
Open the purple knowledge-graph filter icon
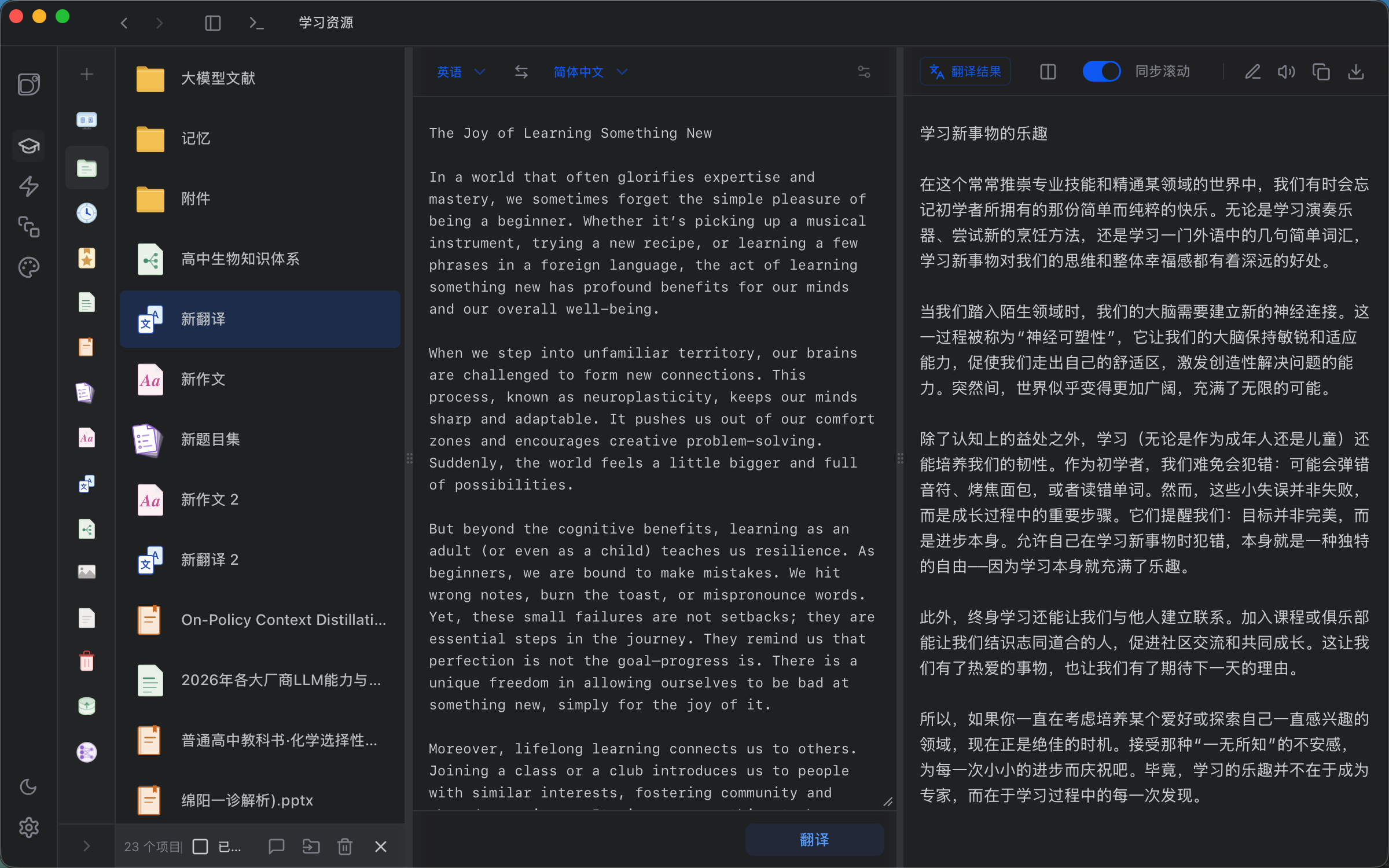(87, 752)
